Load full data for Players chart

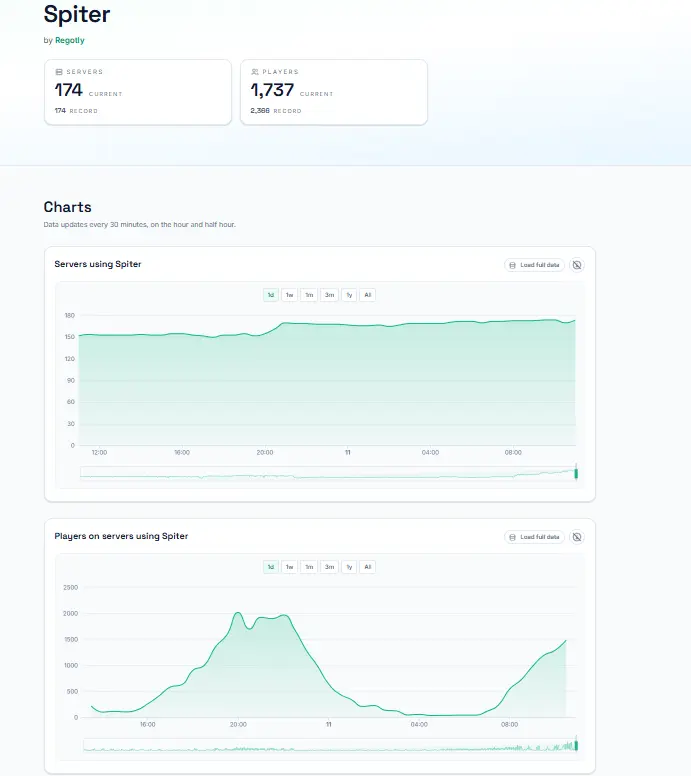pos(534,537)
